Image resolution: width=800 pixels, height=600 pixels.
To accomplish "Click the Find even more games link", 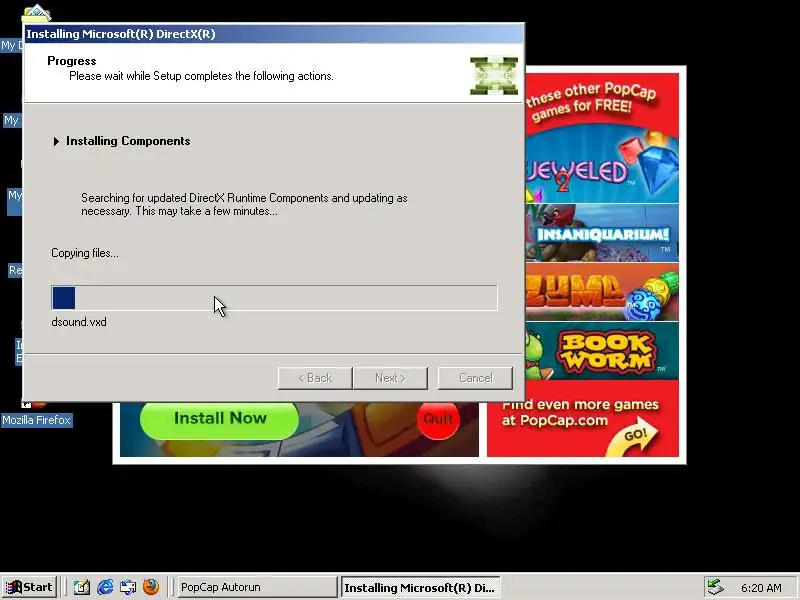I will (580, 412).
